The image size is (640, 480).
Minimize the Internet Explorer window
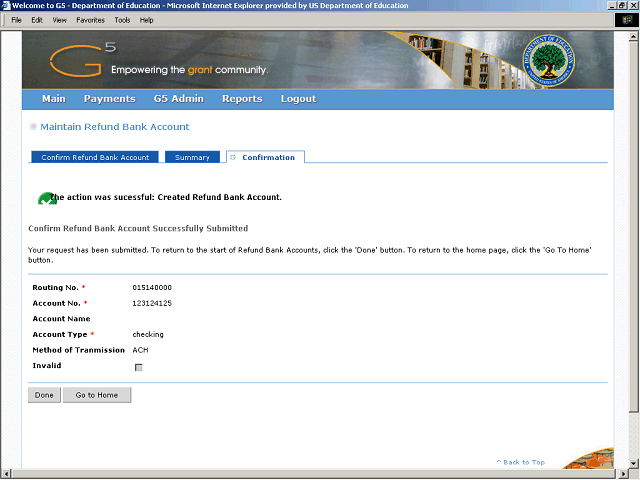612,5
